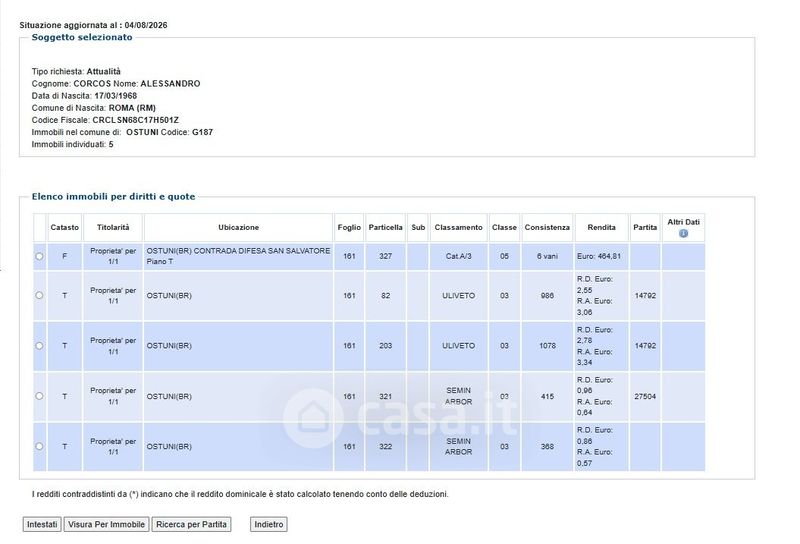Click the Classe column header
800x544 pixels.
point(504,228)
